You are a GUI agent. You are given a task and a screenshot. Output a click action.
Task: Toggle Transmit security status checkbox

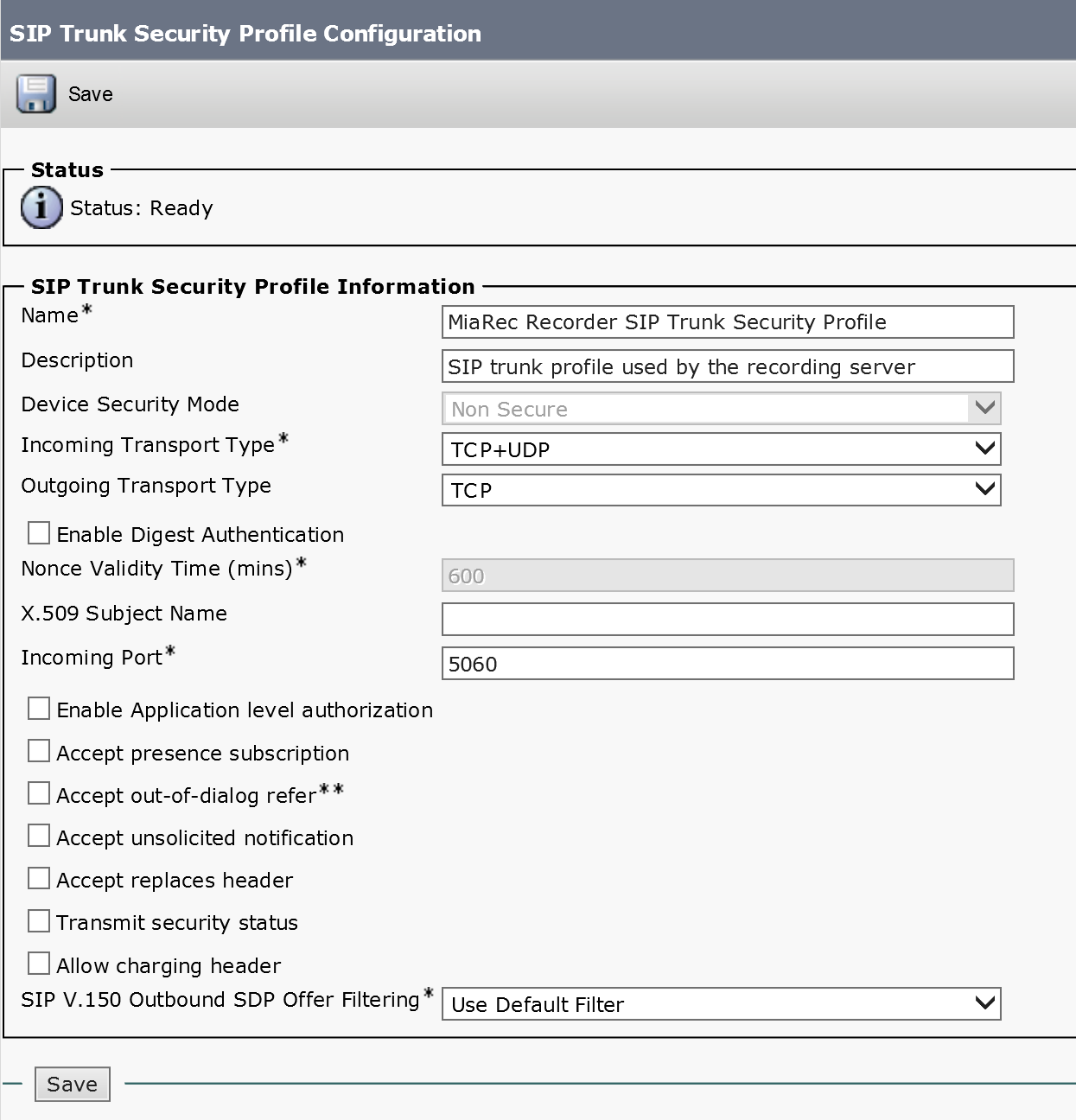pyautogui.click(x=39, y=920)
